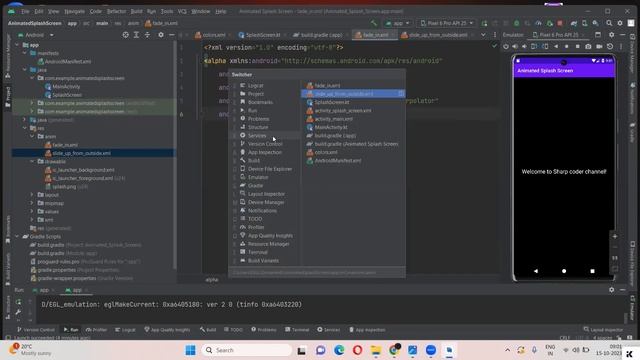Viewport: 640px width, 360px height.
Task: Open the Profiler bottom tool button
Action: tap(96, 330)
